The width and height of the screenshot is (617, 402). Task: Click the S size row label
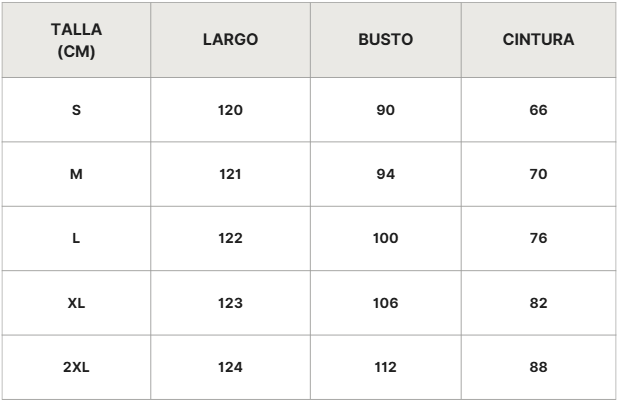(76, 110)
